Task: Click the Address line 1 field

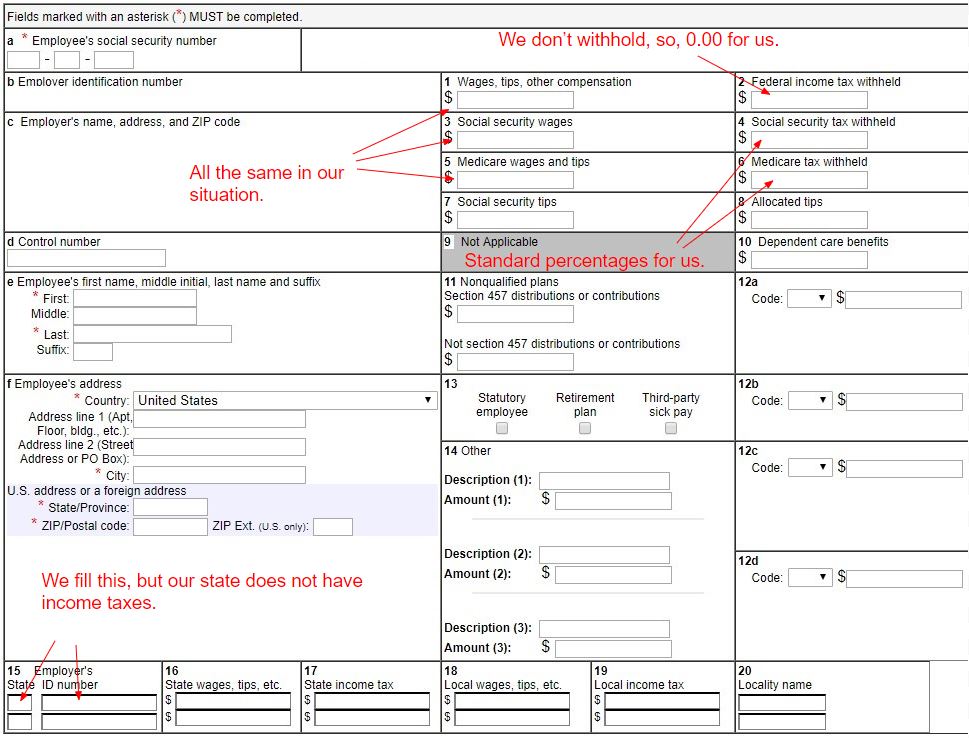Action: click(x=219, y=419)
